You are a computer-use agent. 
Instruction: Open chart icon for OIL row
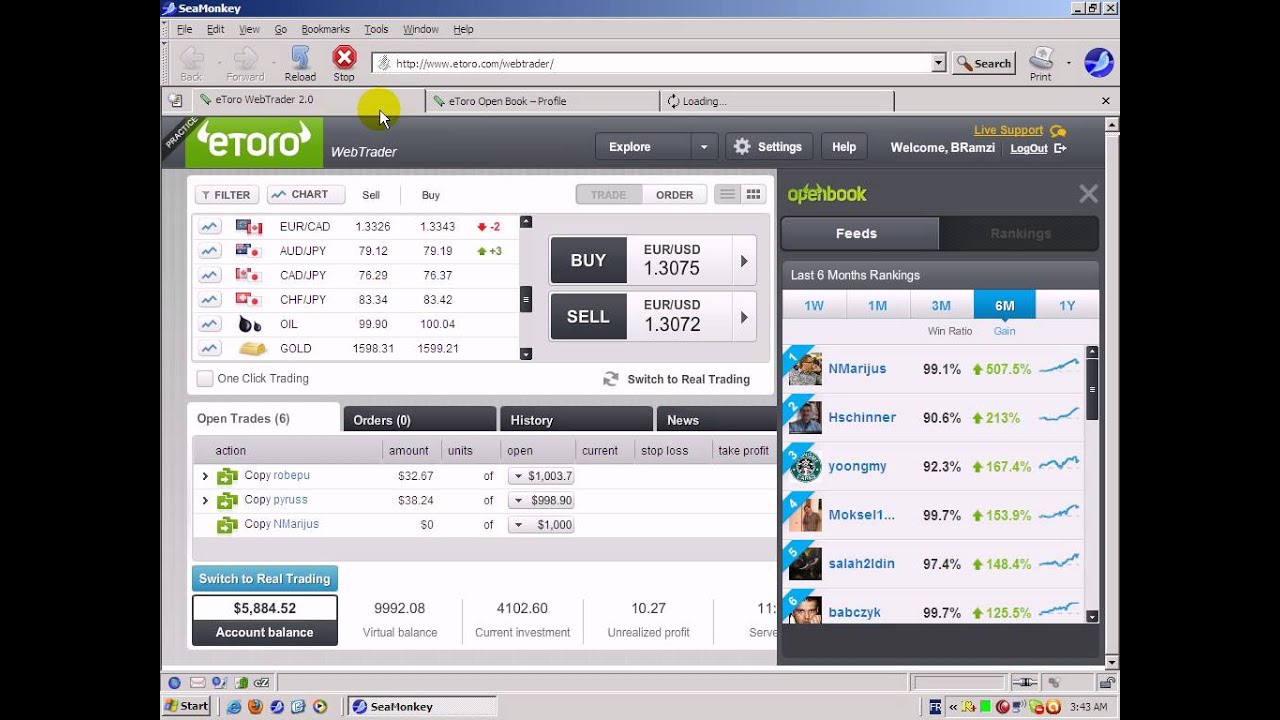coord(209,324)
